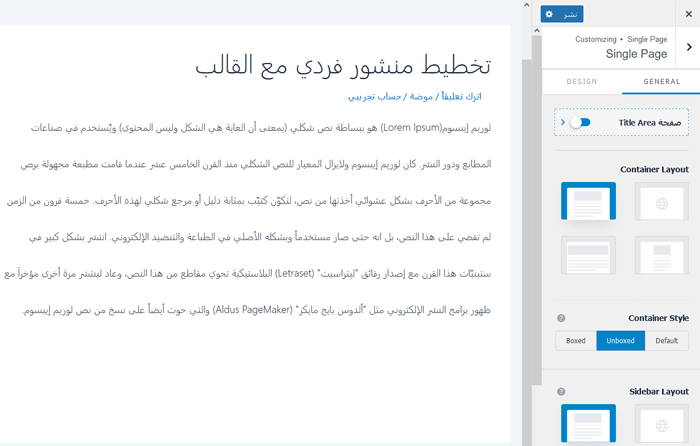Screen dimensions: 700x446
Task: Close the customizer panel with X
Action: pos(688,14)
